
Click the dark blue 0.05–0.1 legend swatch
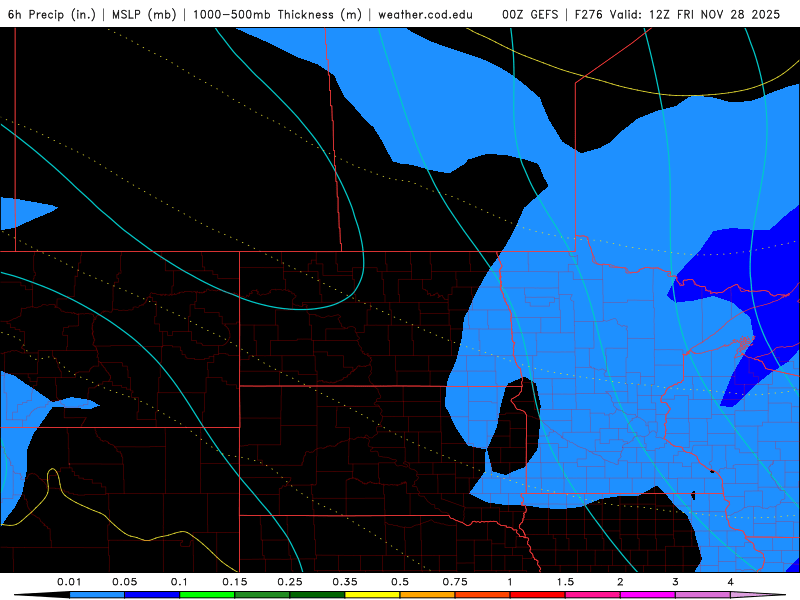tap(152, 595)
